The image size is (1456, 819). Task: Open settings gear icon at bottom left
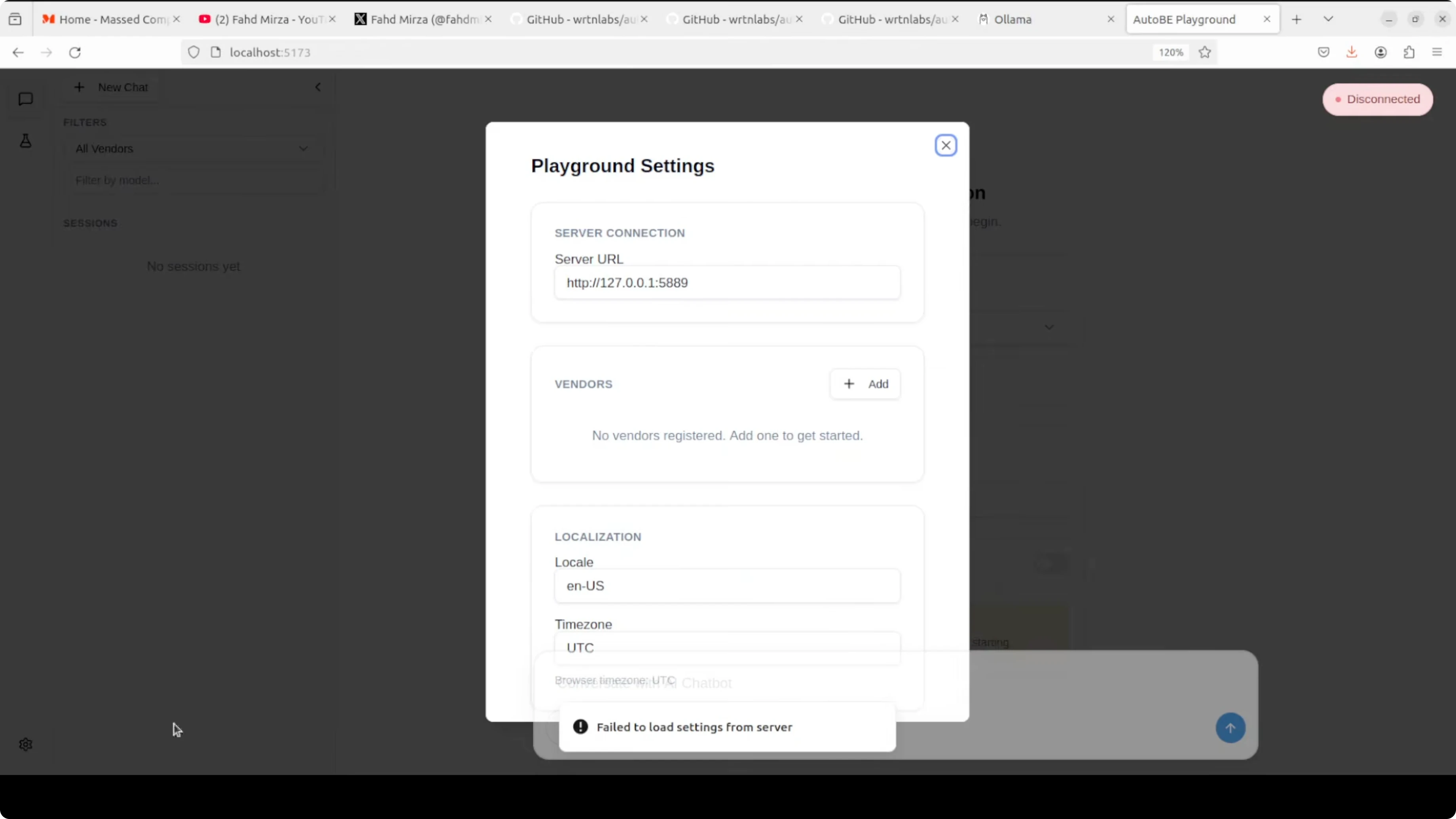click(25, 744)
